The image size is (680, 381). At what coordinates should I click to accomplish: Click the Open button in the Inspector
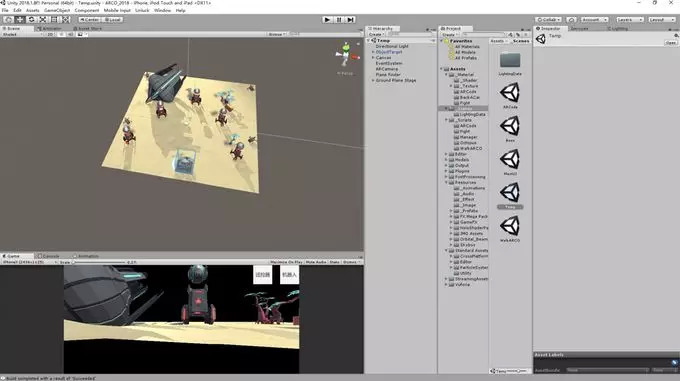[670, 42]
